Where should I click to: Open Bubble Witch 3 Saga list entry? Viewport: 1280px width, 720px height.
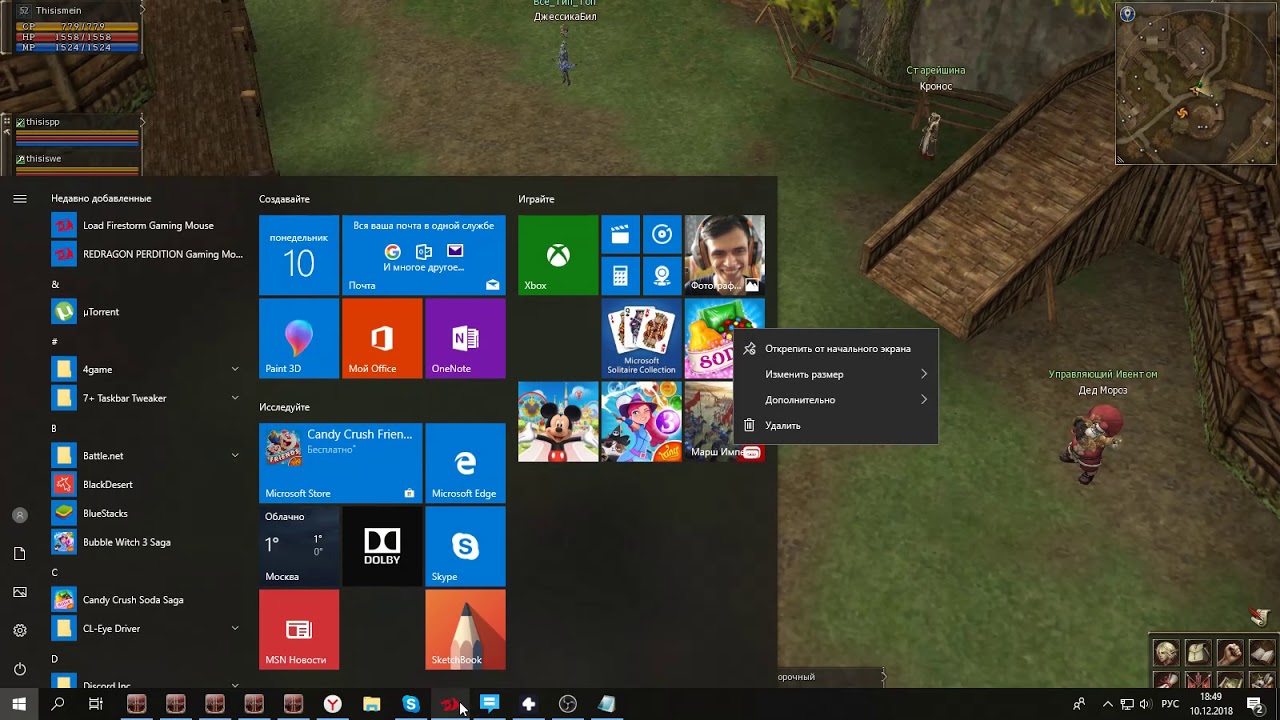coord(147,542)
